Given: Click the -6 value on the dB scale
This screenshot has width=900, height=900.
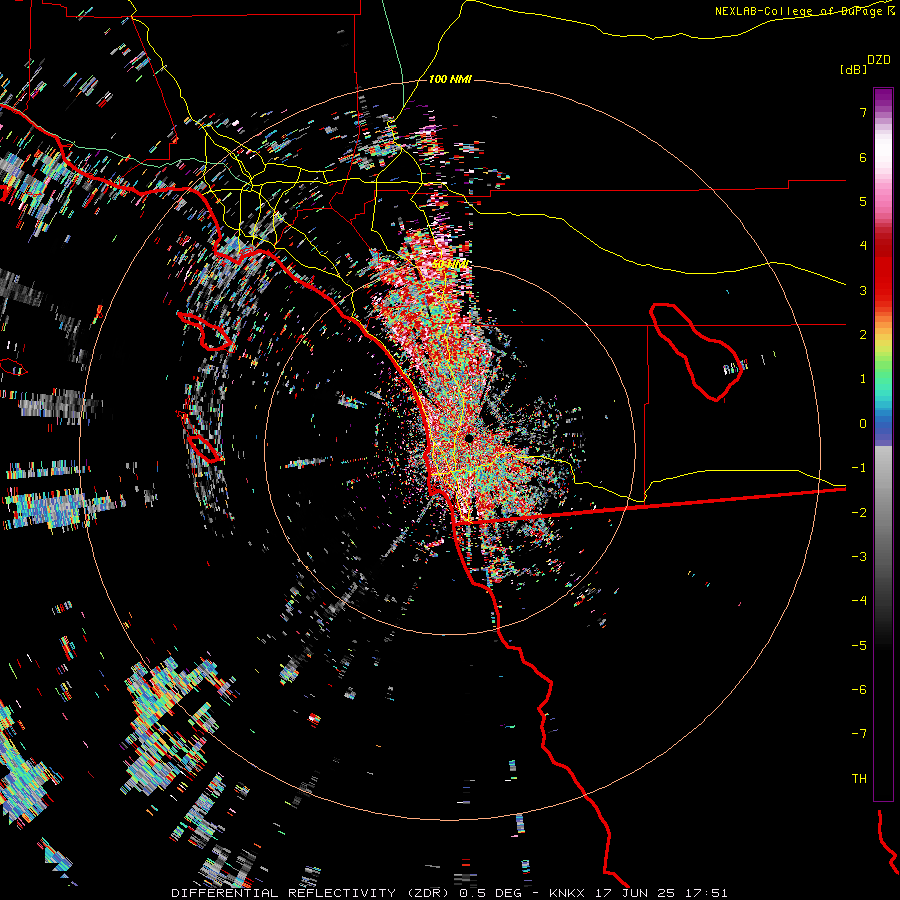Looking at the screenshot, I should click(859, 690).
